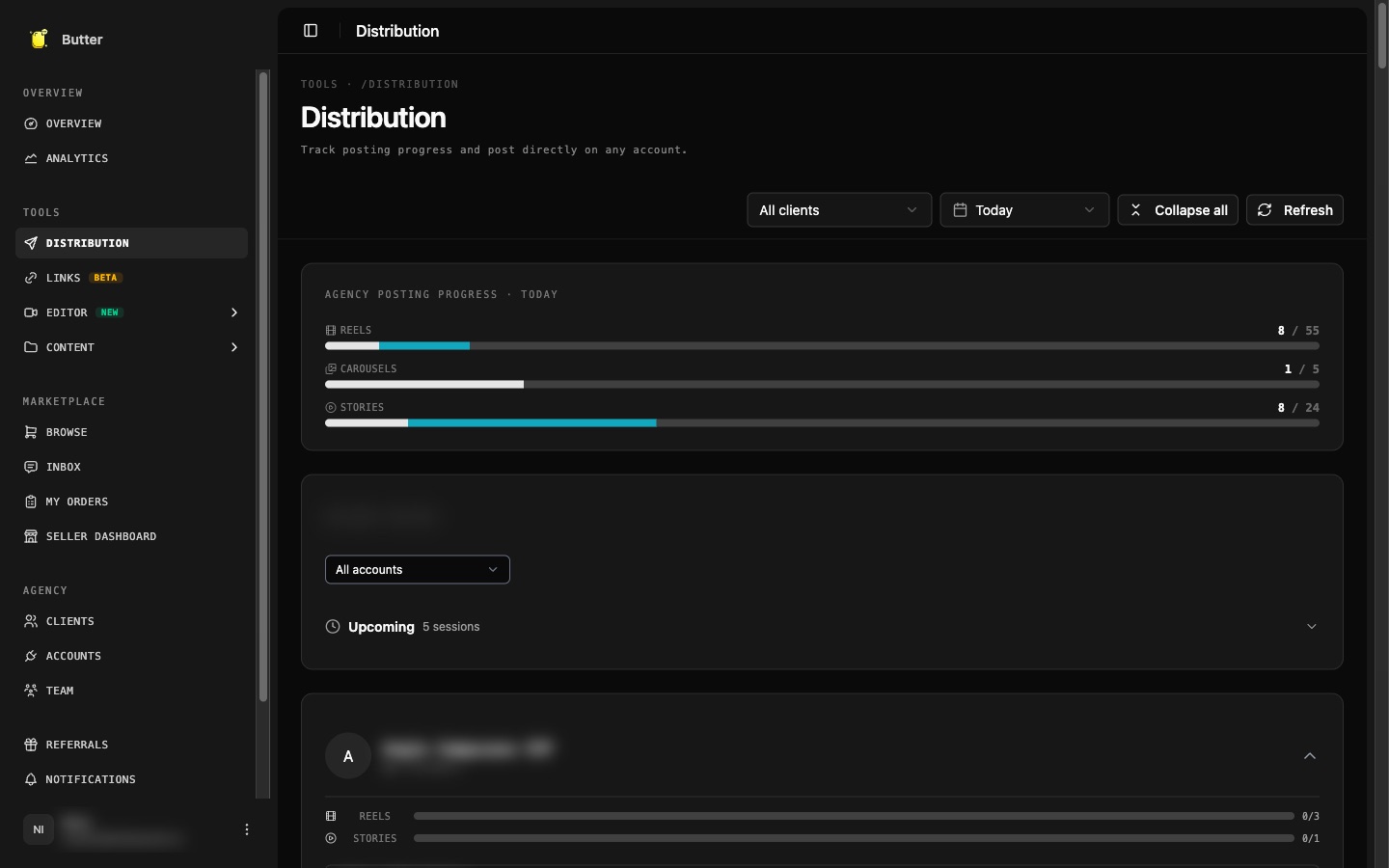Click client A Stories 0/1 progress bar
Screen dimensions: 1389x868
[854, 838]
